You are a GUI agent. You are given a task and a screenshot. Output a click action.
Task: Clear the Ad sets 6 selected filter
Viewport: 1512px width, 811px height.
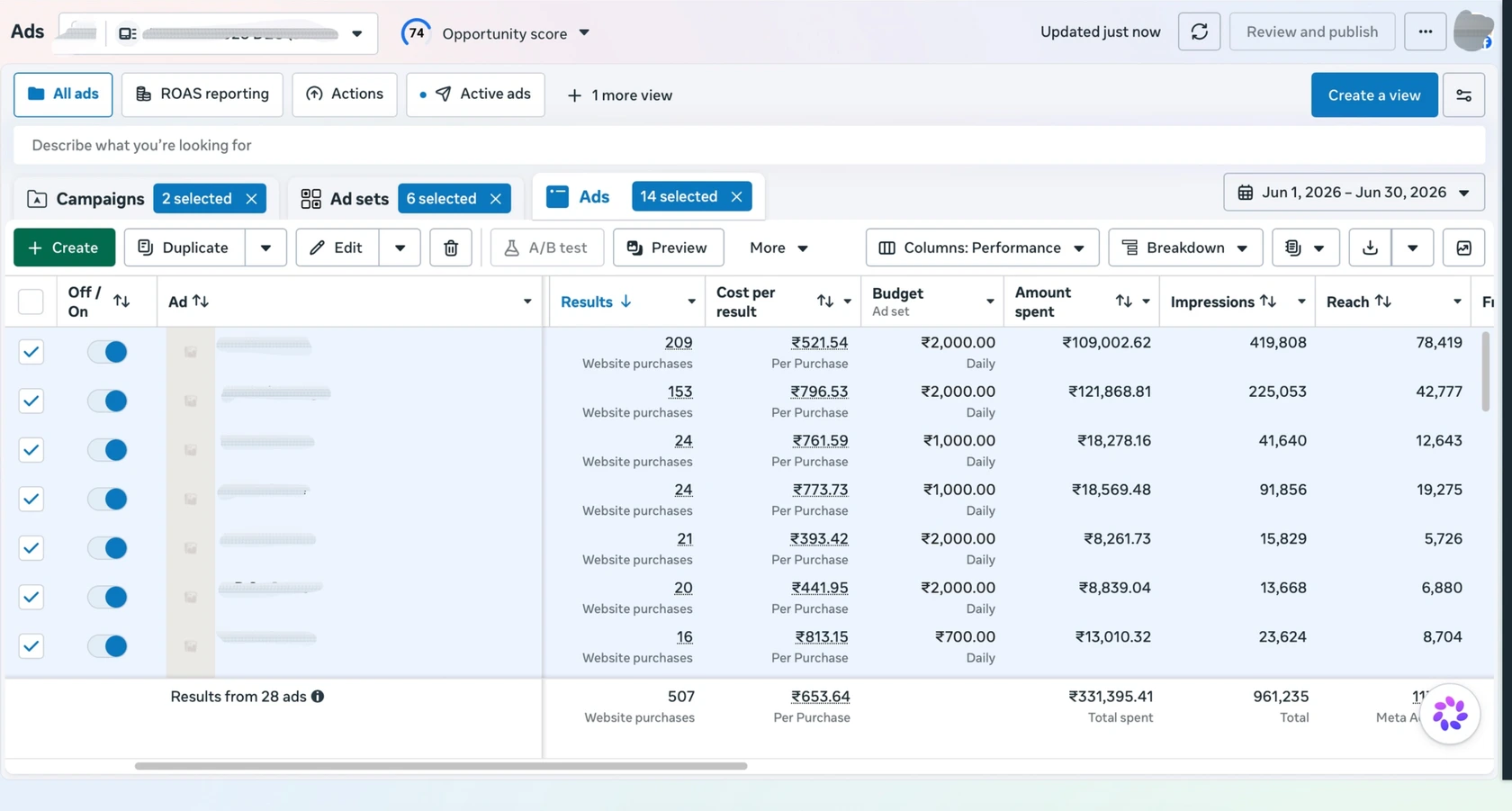(x=496, y=199)
